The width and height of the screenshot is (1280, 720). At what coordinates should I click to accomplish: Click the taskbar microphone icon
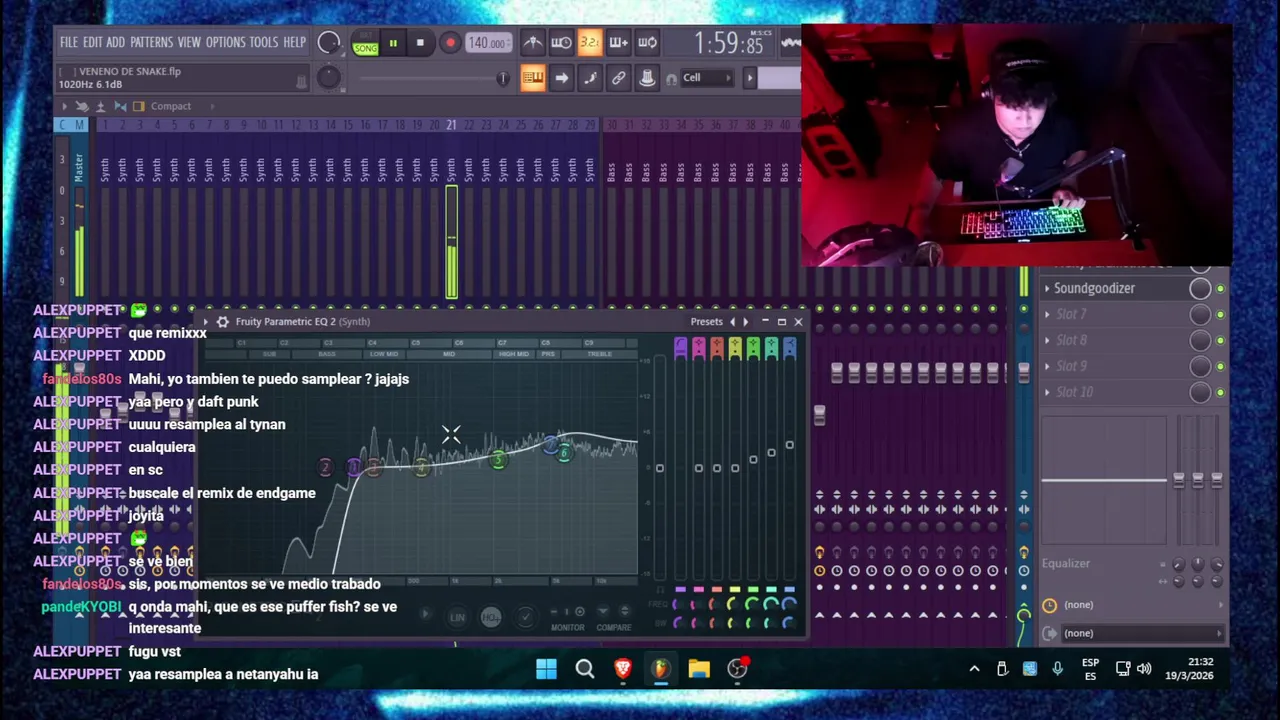click(x=1057, y=669)
